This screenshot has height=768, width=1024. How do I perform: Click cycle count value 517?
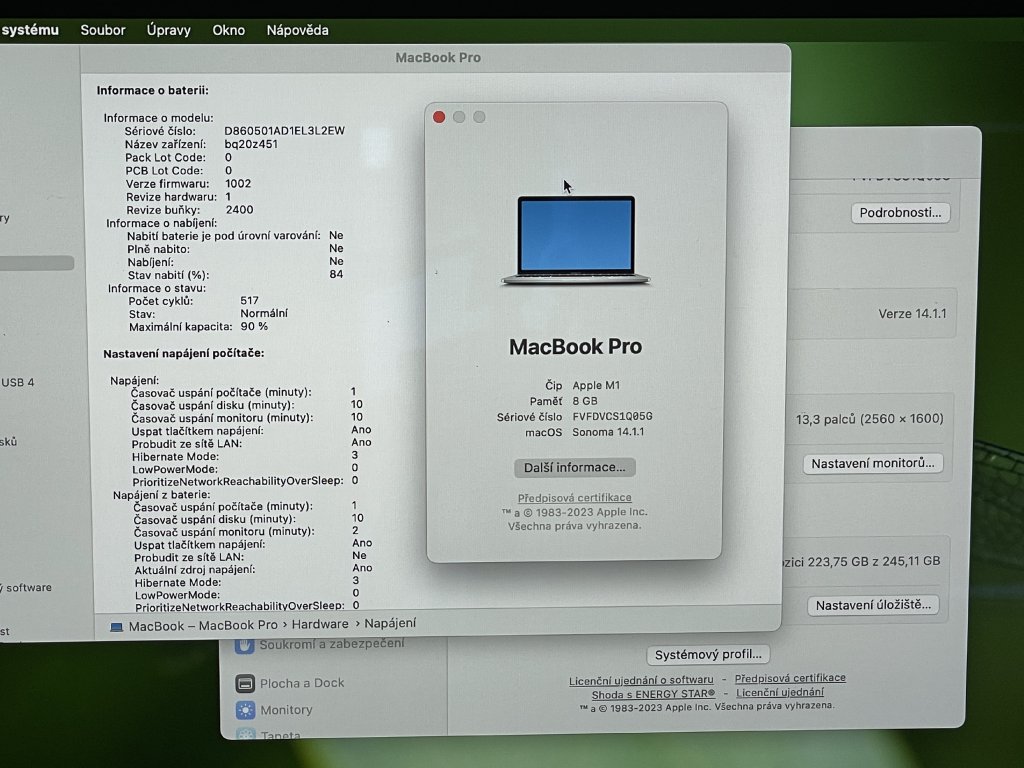click(x=249, y=300)
